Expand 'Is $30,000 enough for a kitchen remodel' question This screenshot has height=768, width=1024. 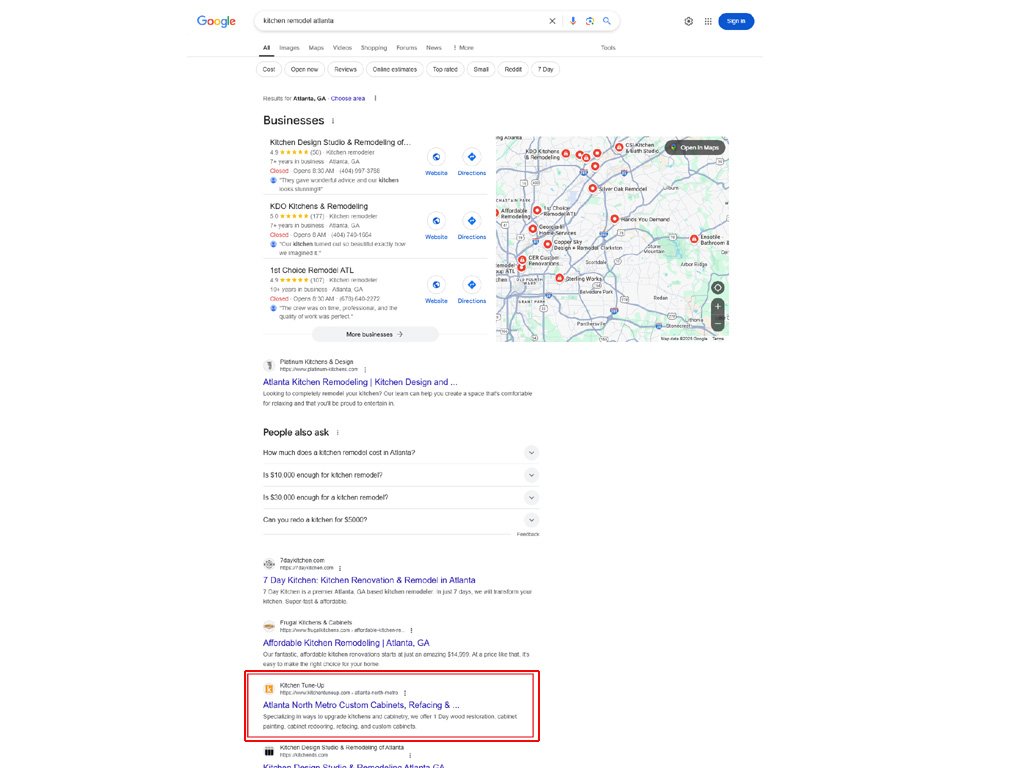click(x=531, y=498)
